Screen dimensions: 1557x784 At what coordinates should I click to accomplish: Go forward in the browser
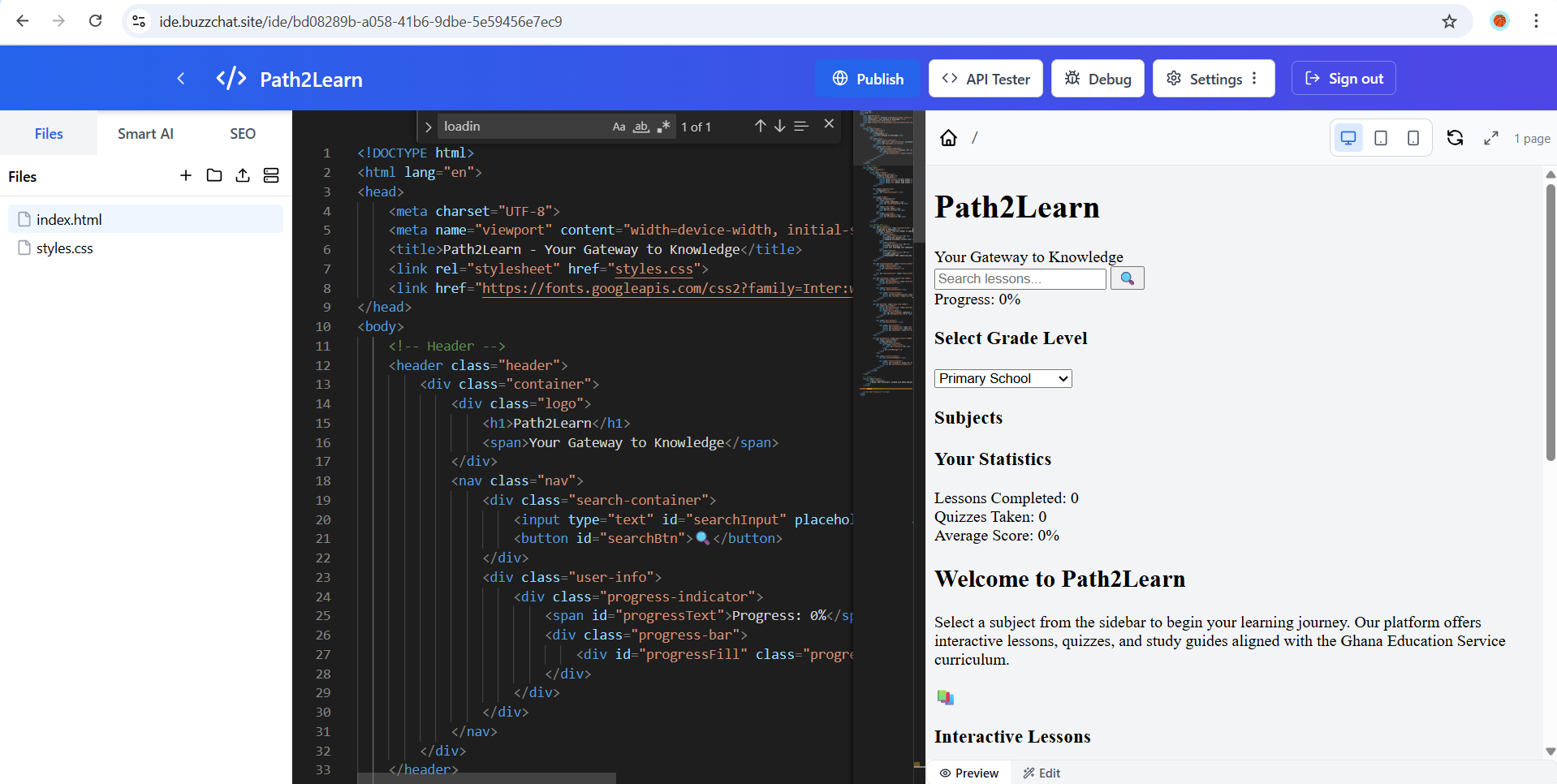coord(58,21)
